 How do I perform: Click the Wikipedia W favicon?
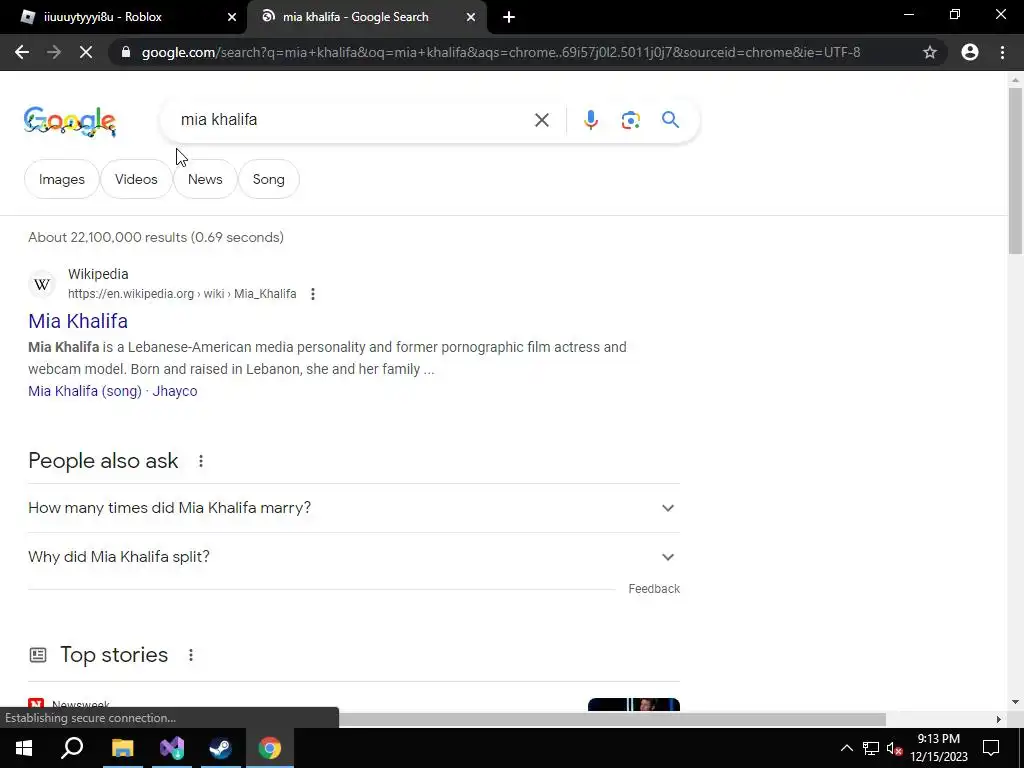[42, 284]
